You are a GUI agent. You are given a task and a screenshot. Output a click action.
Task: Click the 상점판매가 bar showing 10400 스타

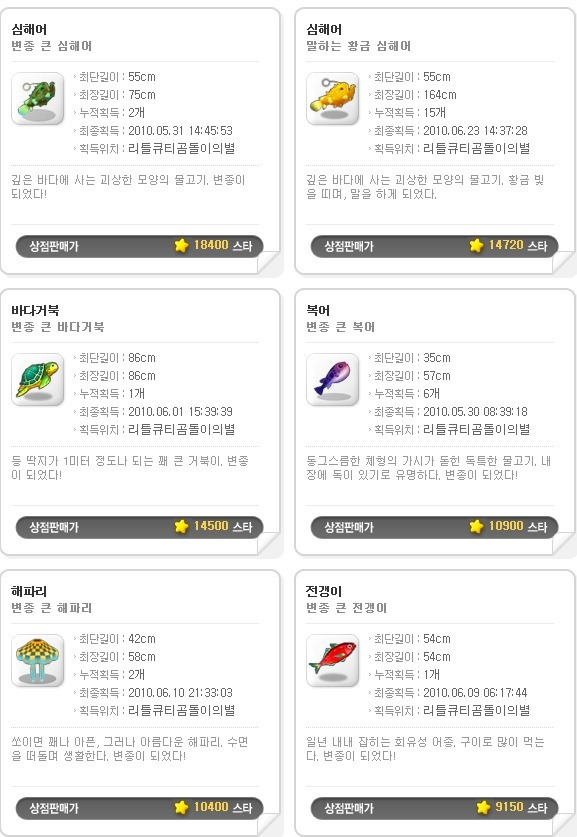coord(139,808)
